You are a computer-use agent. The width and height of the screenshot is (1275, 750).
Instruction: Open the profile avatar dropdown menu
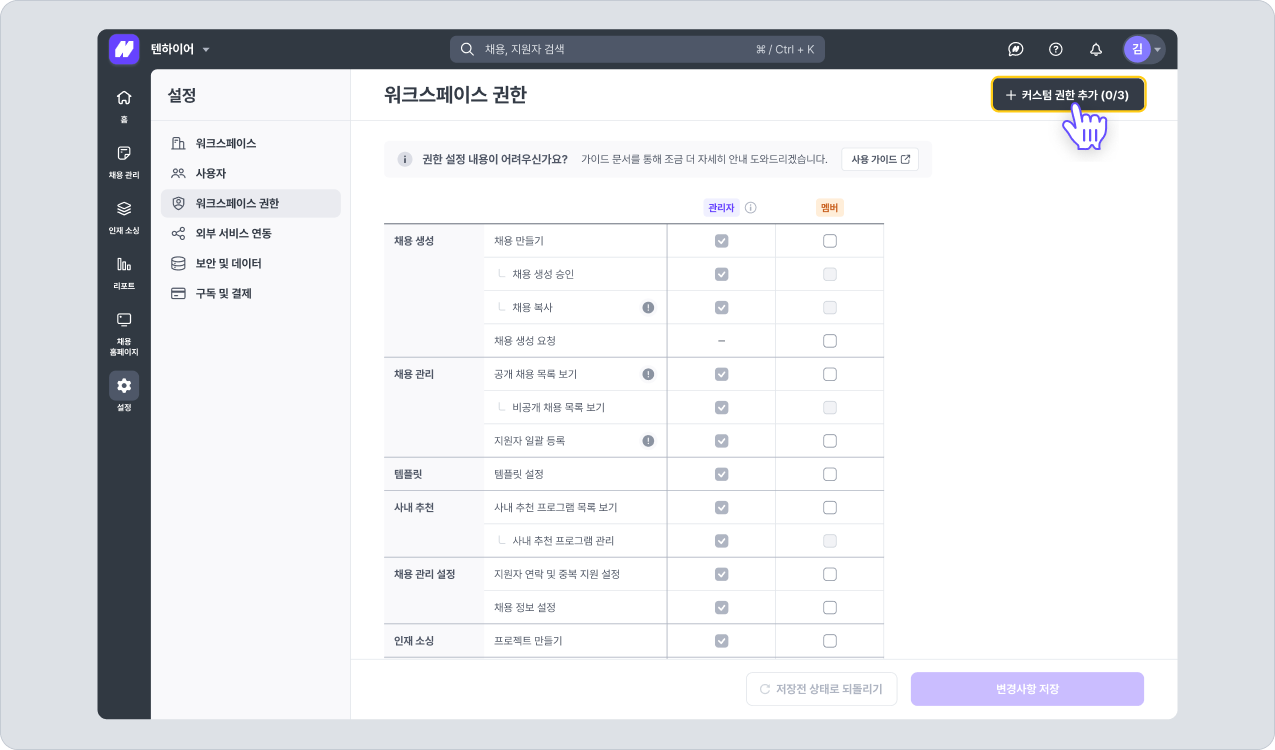[1143, 49]
